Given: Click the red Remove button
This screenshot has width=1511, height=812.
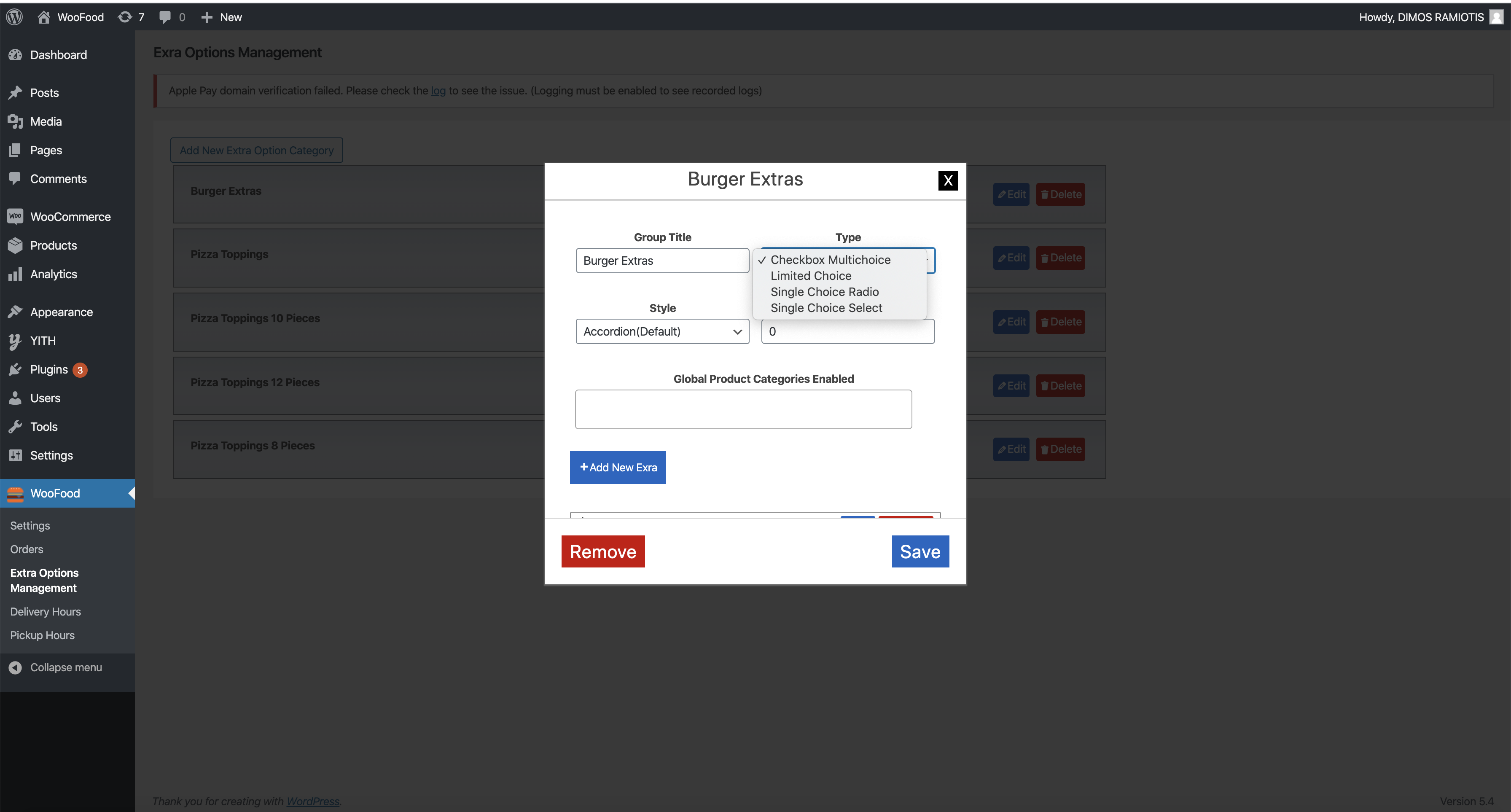Looking at the screenshot, I should click(603, 551).
